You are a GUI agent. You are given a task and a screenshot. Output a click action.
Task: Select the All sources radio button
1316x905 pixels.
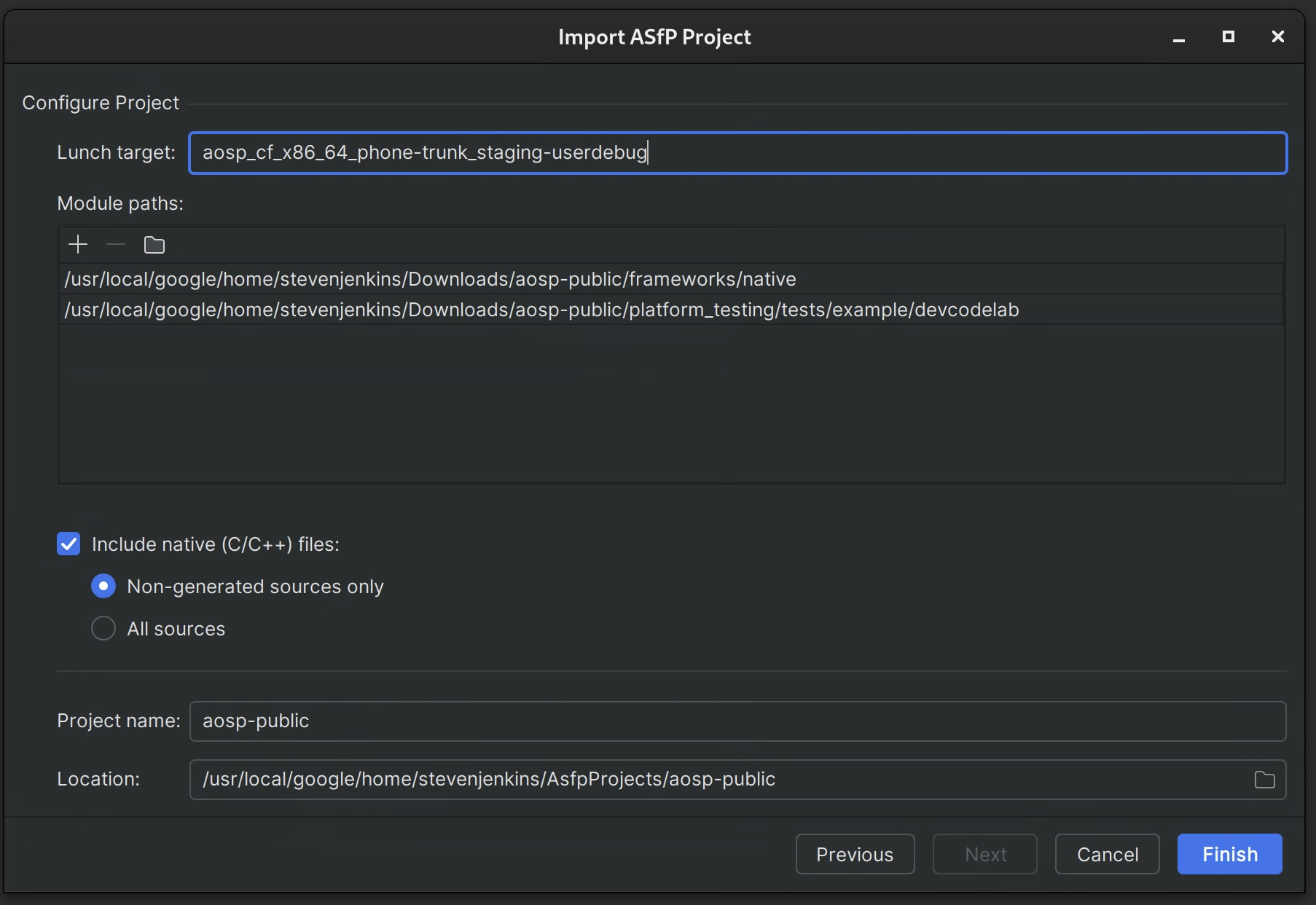pyautogui.click(x=103, y=628)
